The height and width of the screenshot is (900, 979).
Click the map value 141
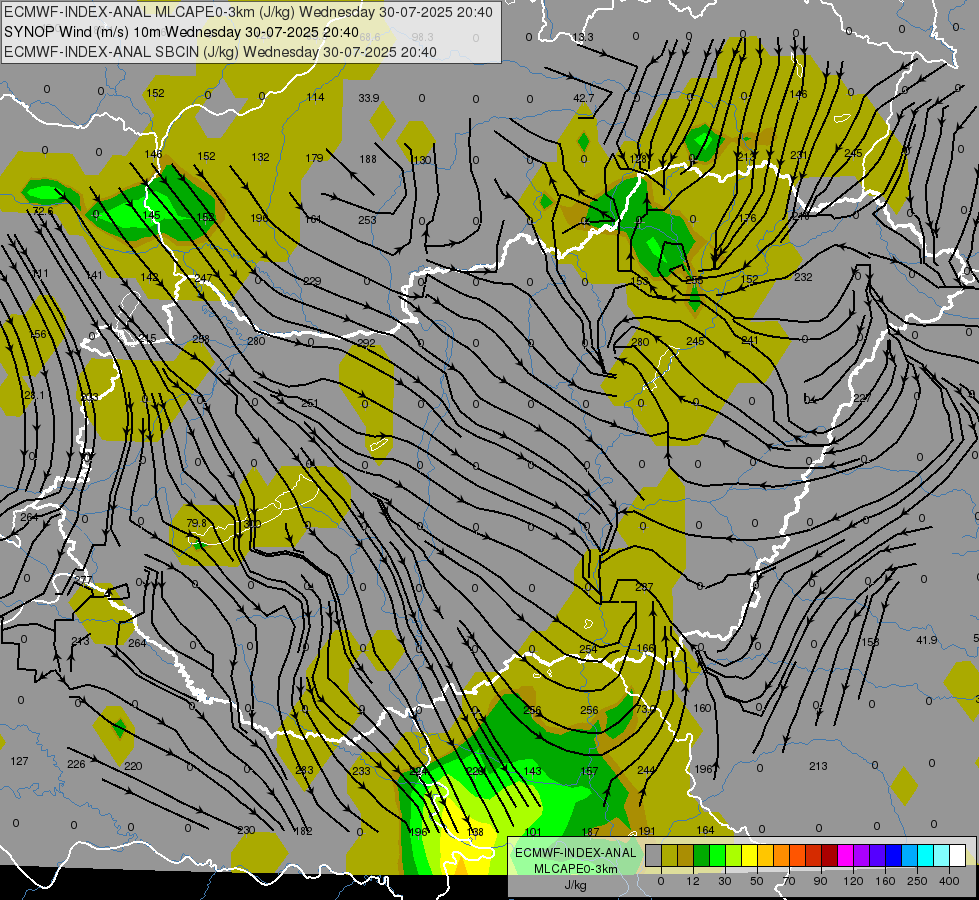click(94, 275)
